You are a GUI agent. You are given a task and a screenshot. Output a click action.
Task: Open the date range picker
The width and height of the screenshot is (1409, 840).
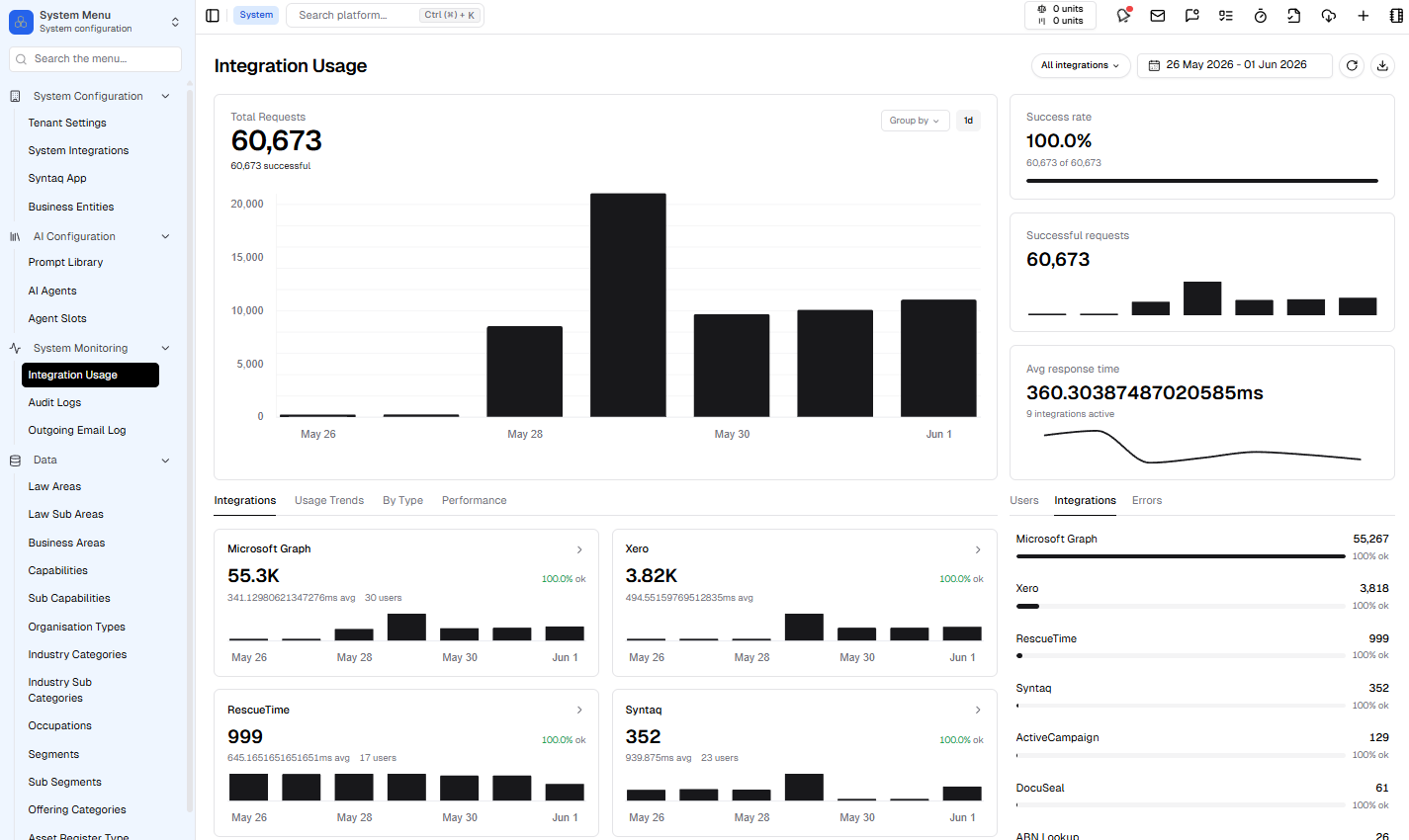[1234, 65]
